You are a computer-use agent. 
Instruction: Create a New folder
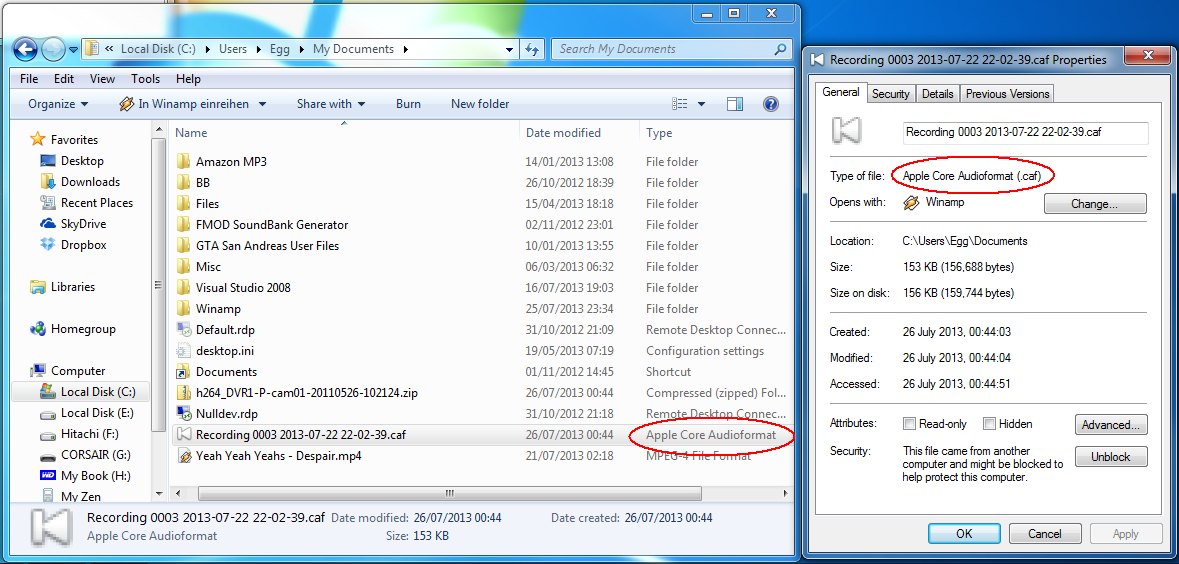click(x=480, y=104)
